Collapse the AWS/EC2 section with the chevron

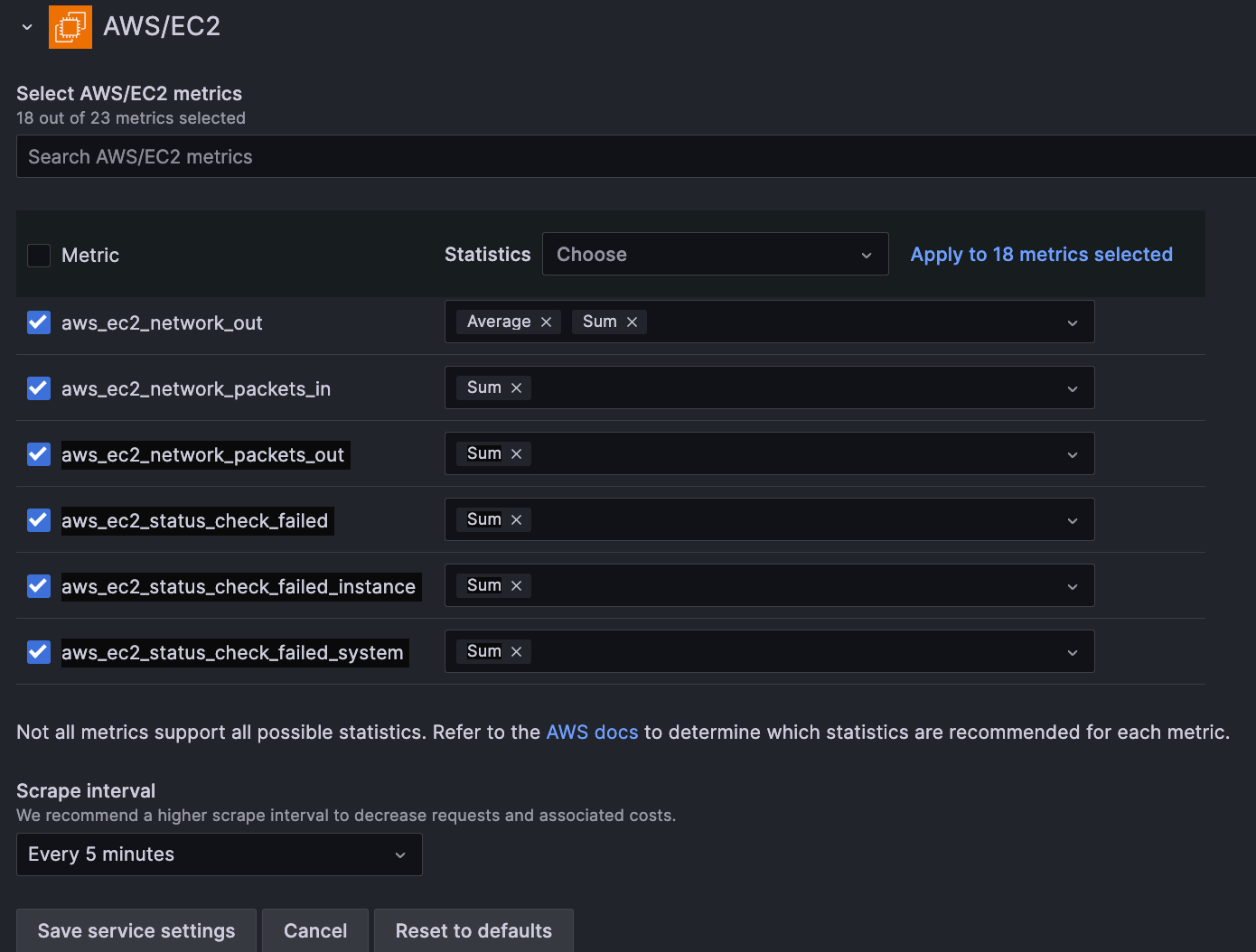tap(26, 26)
